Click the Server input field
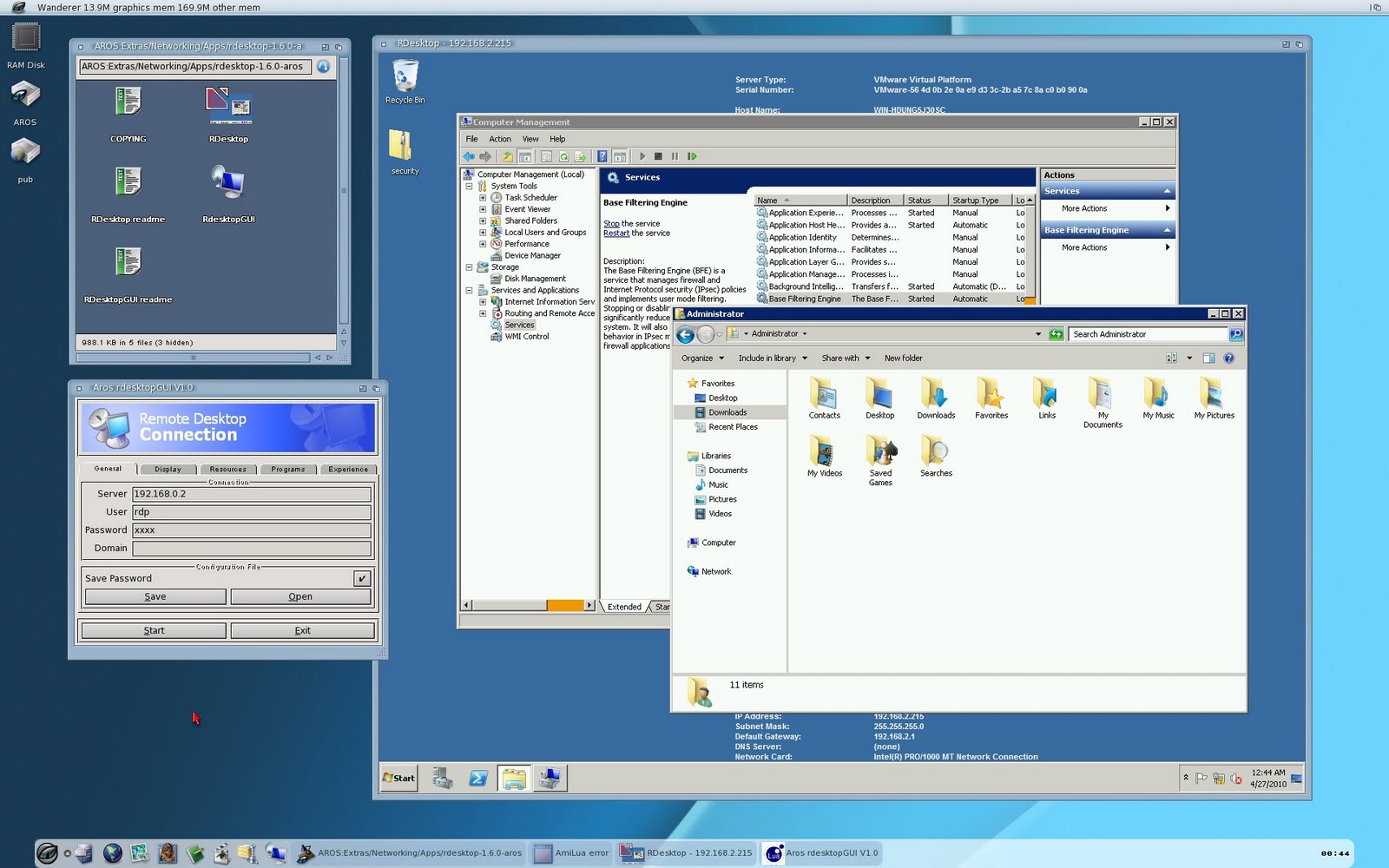 252,494
